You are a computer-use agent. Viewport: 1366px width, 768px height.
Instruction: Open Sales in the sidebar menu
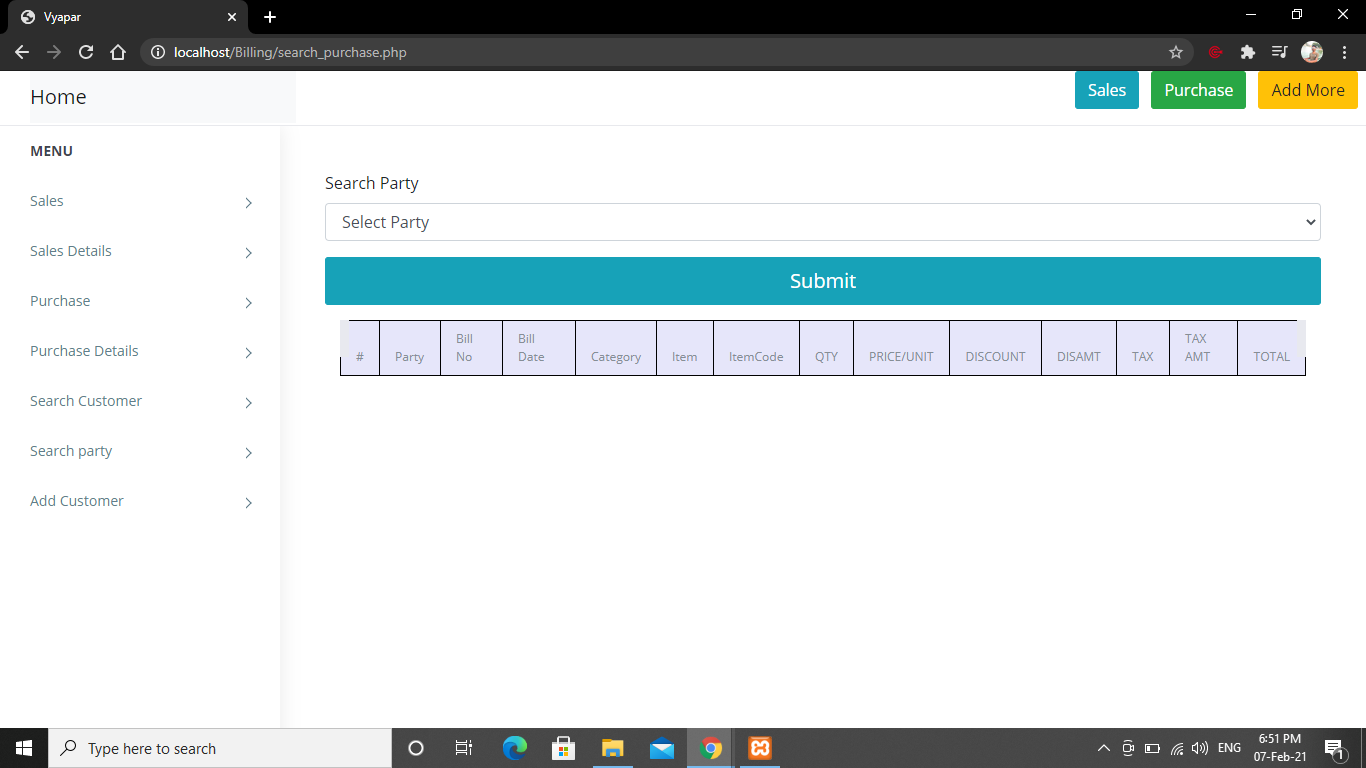47,201
